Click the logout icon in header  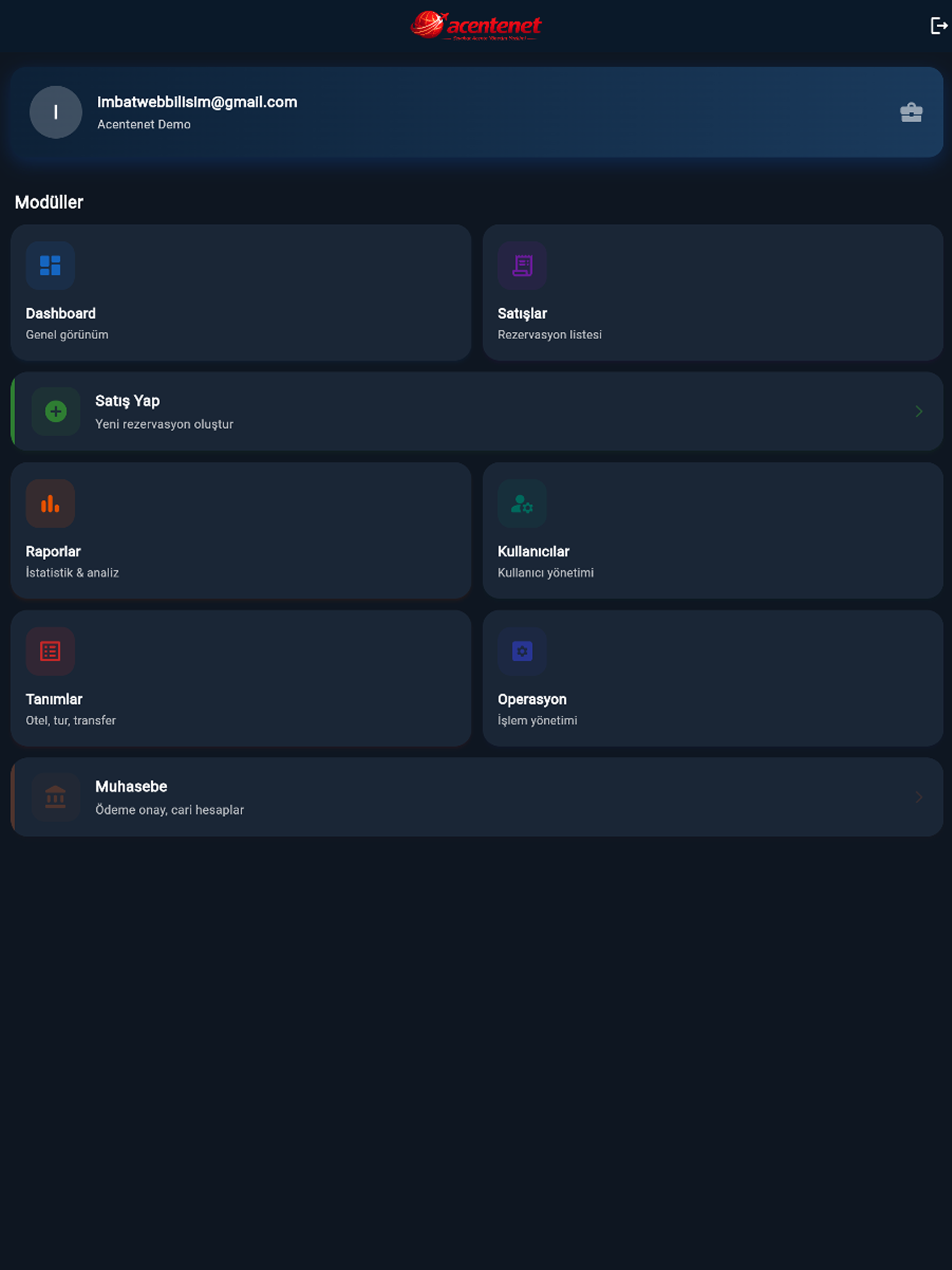[939, 26]
